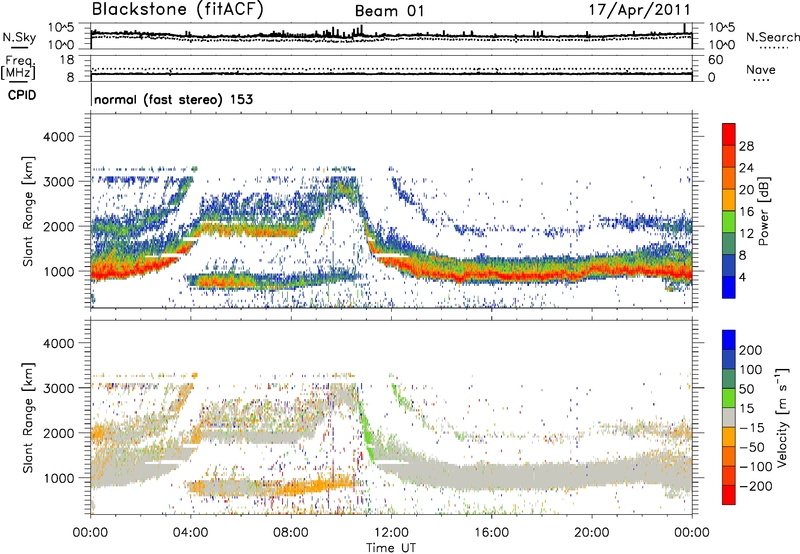Click the '04:00' time tick label
This screenshot has width=800, height=554.
pyautogui.click(x=191, y=533)
